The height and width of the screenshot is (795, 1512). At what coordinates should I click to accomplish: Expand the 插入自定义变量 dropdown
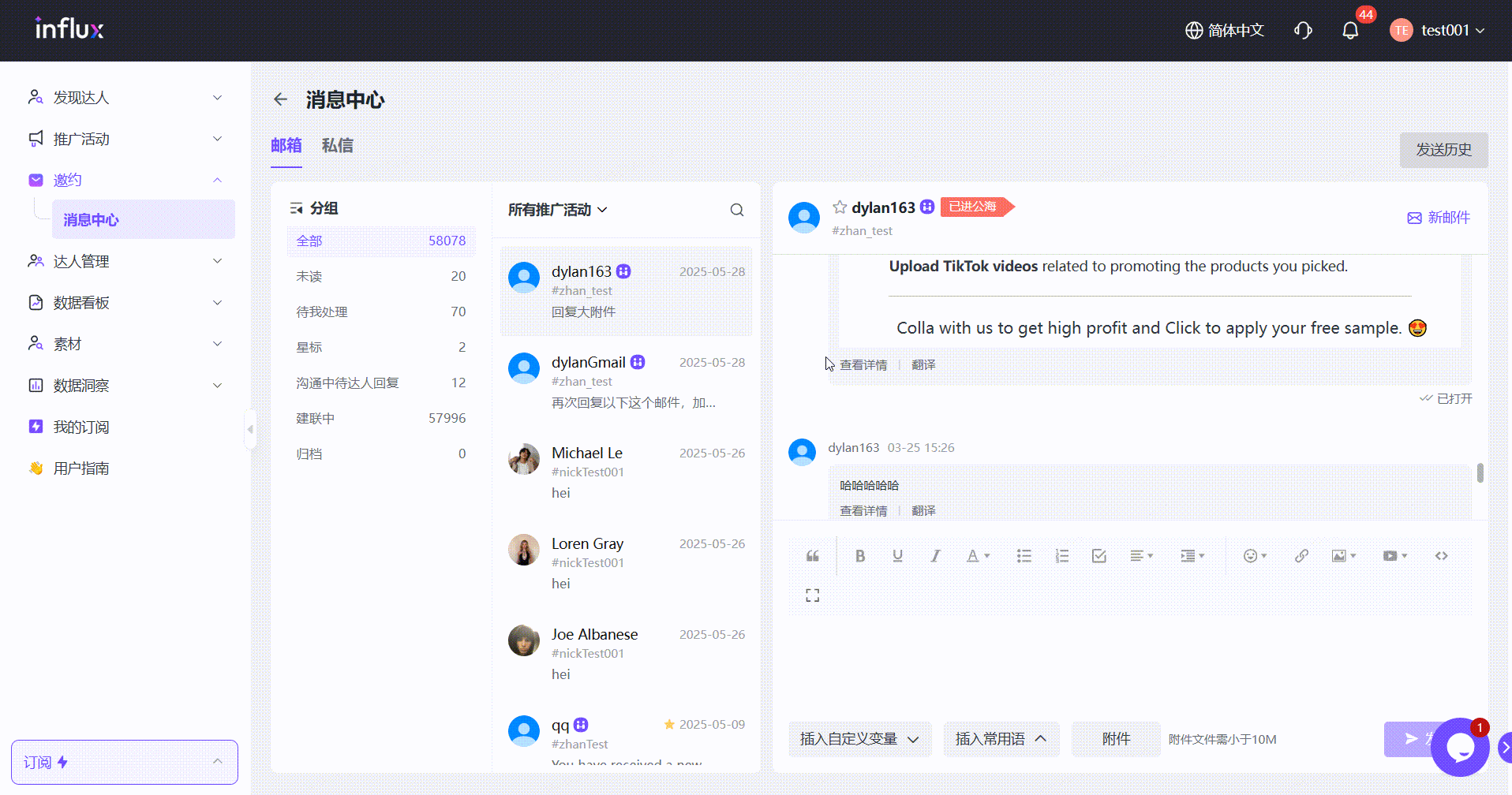coord(859,739)
